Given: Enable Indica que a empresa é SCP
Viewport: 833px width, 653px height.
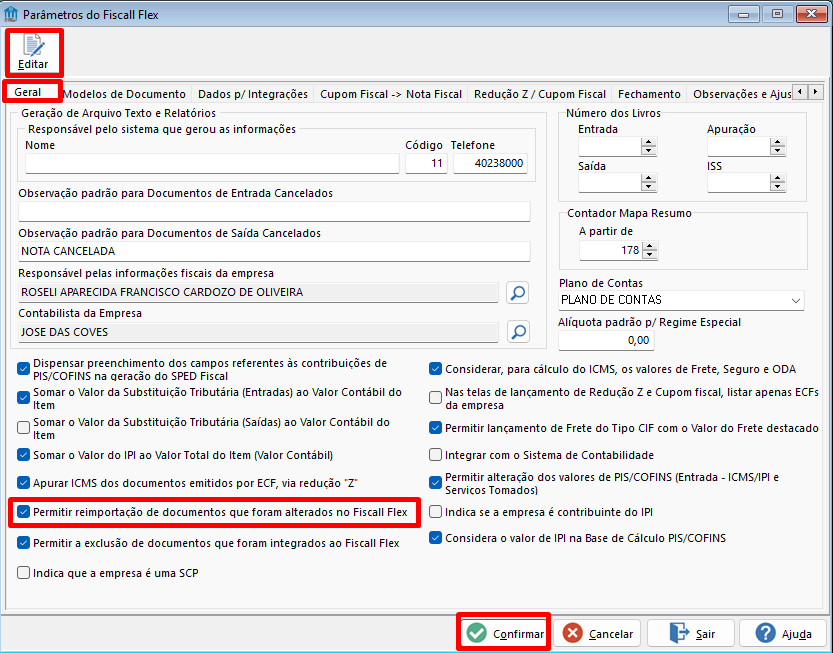Looking at the screenshot, I should (x=23, y=573).
